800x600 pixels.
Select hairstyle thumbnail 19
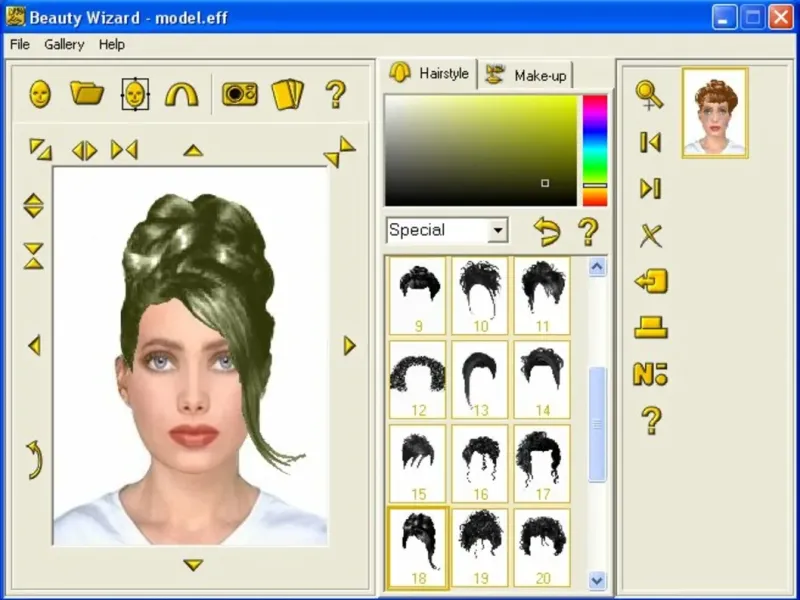pyautogui.click(x=480, y=547)
